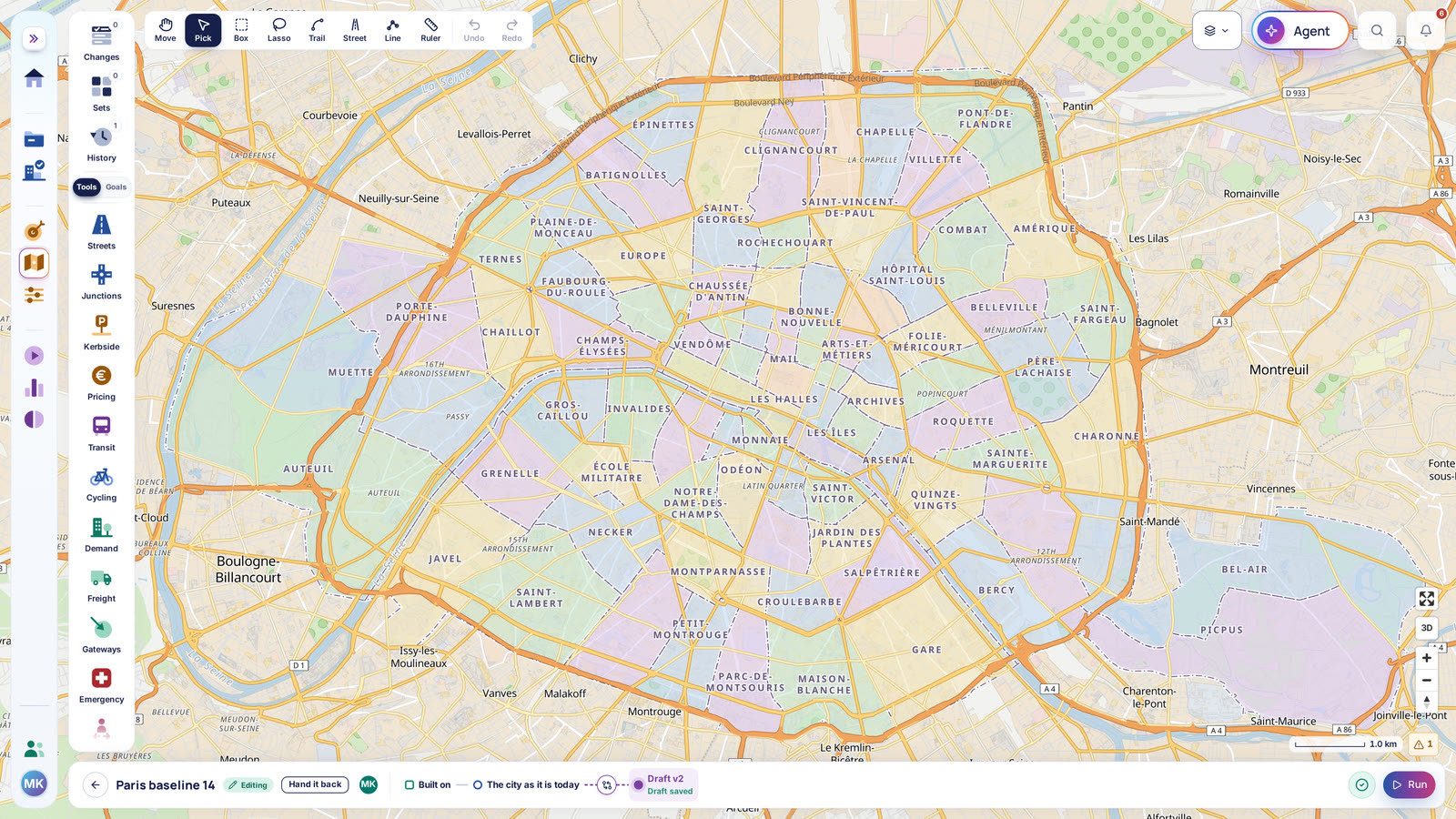Screen dimensions: 1456x819
Task: Toggle the 3D view
Action: click(x=1426, y=628)
